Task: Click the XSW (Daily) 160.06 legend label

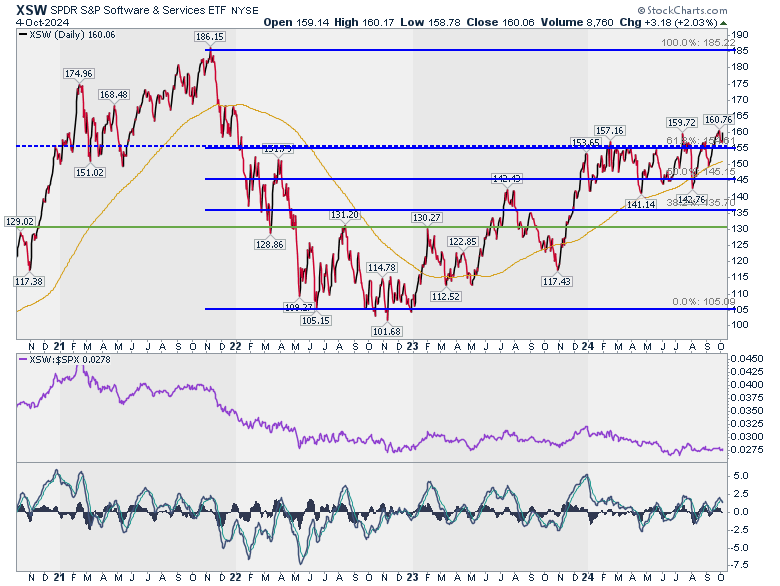Action: 72,34
